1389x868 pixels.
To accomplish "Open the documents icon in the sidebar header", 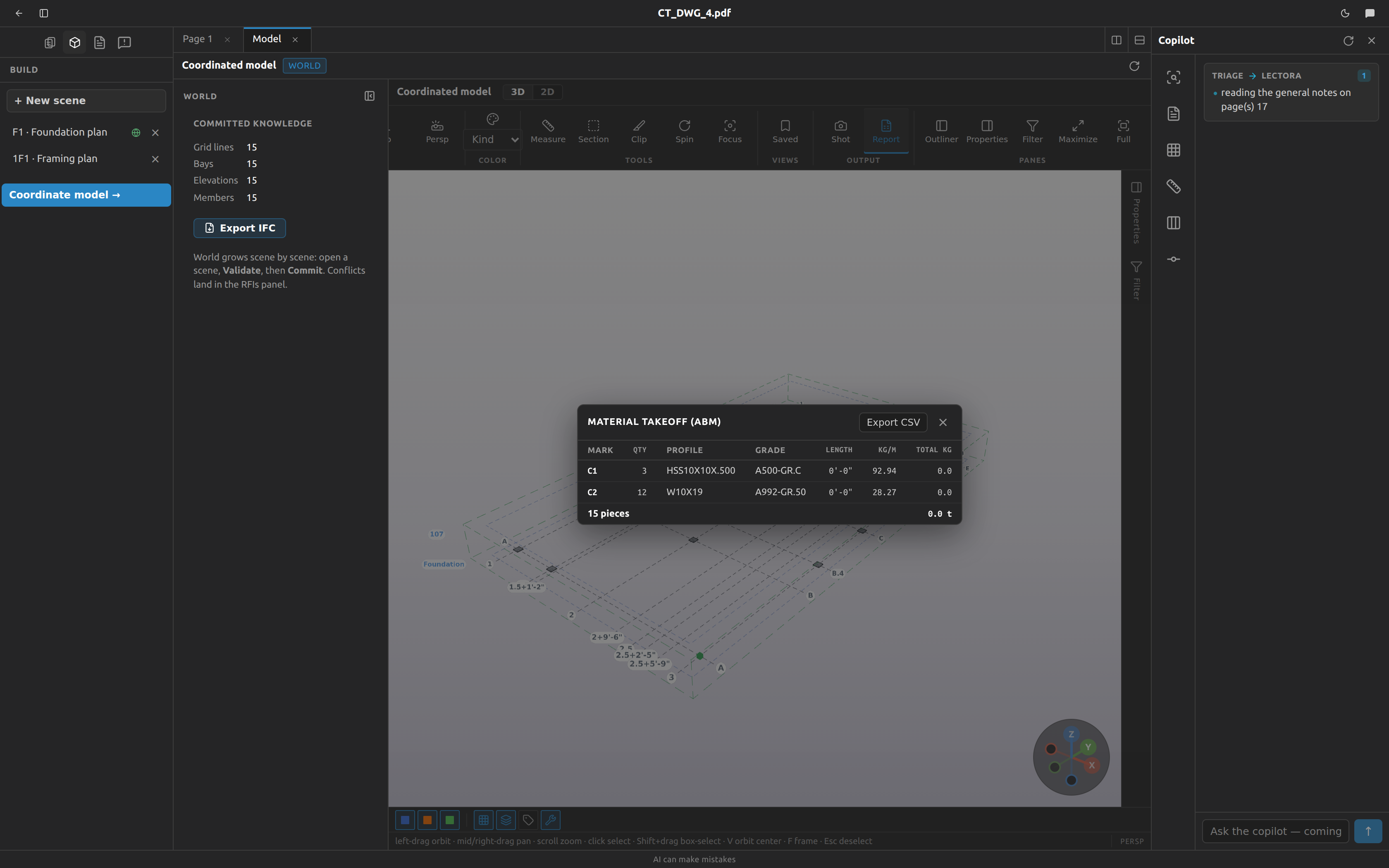I will [50, 43].
